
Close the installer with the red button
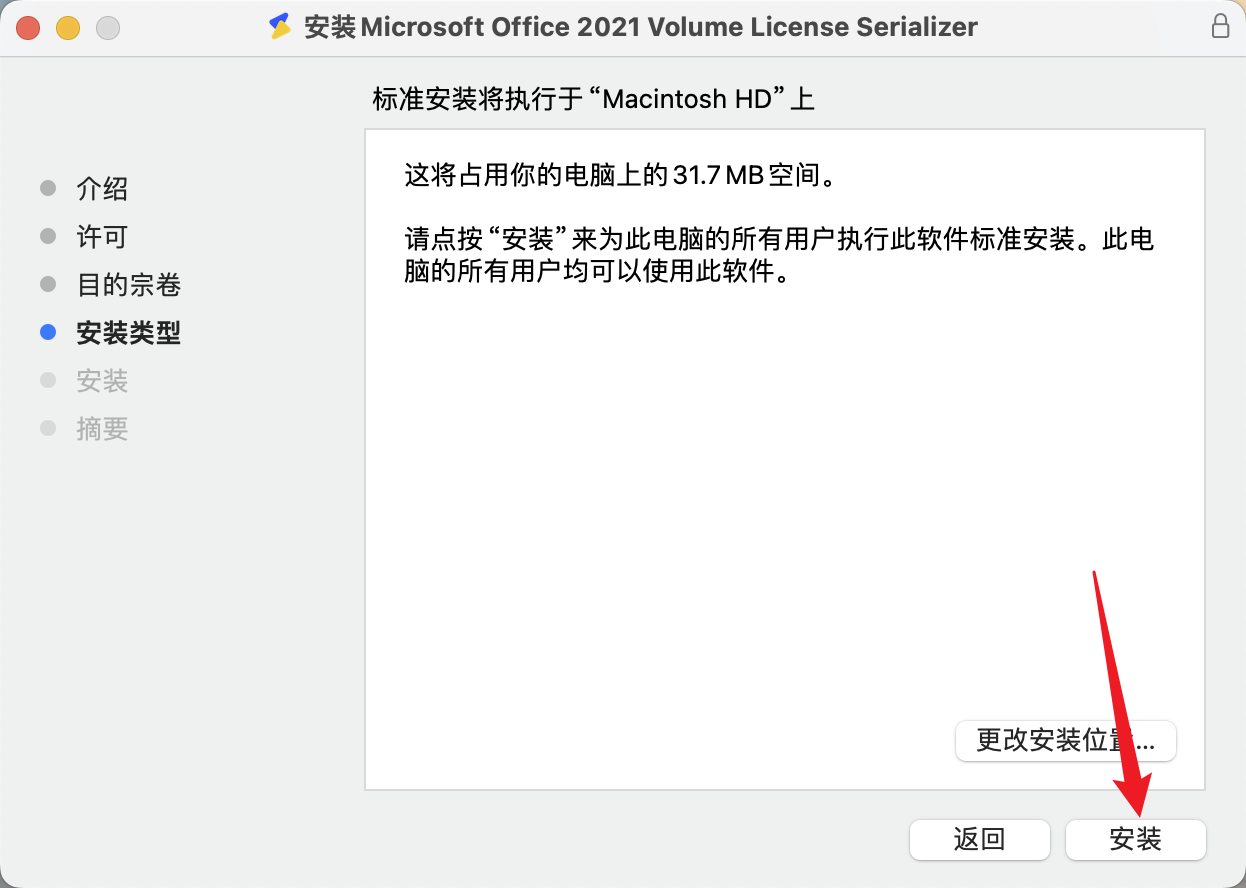click(x=28, y=27)
